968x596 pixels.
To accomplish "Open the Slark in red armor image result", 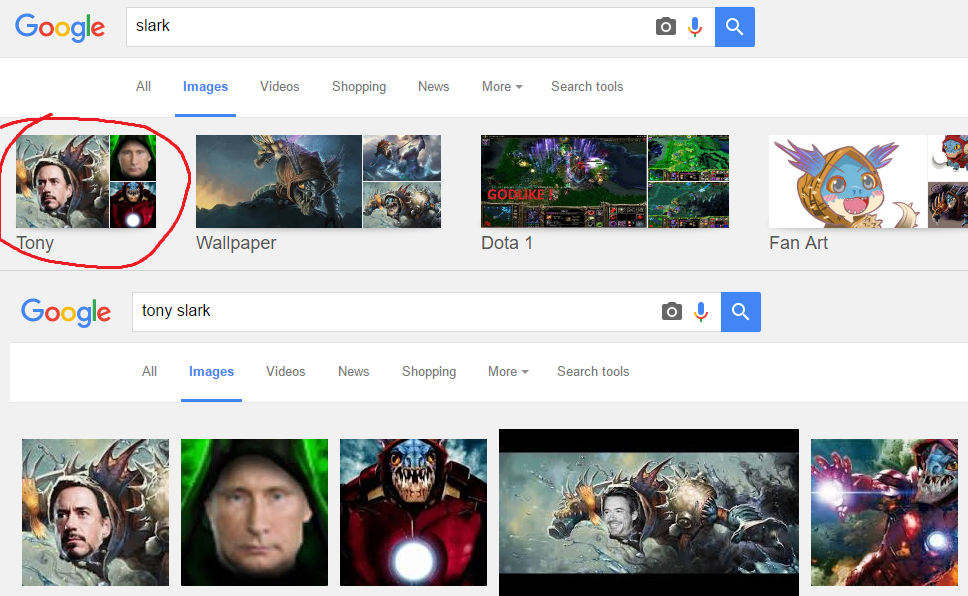I will (414, 513).
